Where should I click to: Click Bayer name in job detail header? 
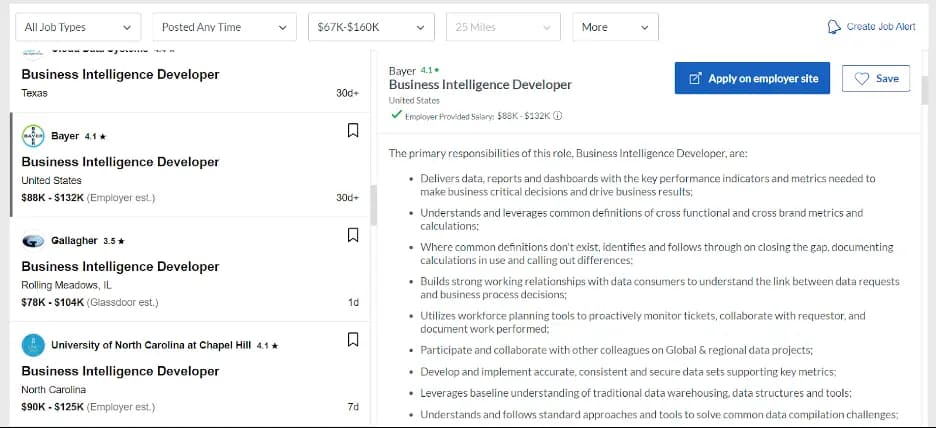402,71
